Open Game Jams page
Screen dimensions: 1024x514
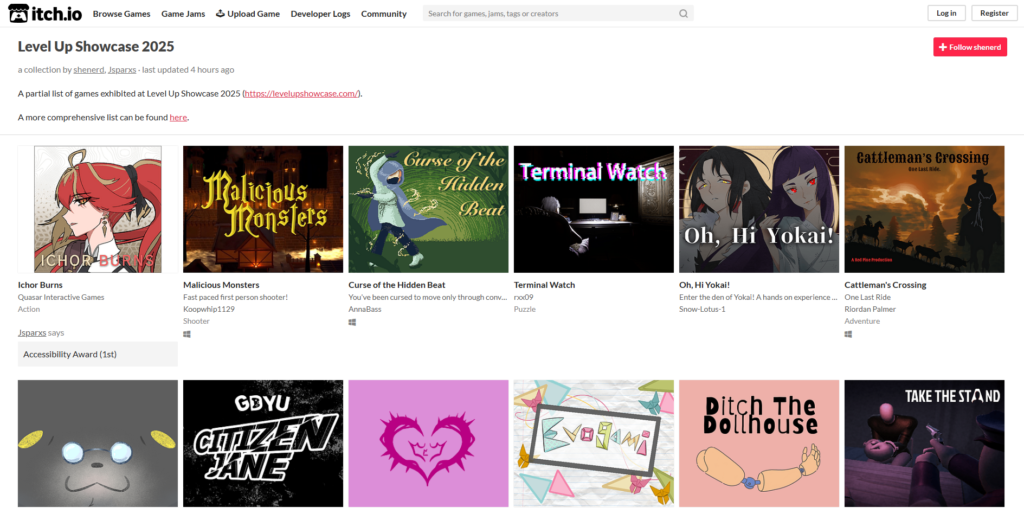pos(183,14)
